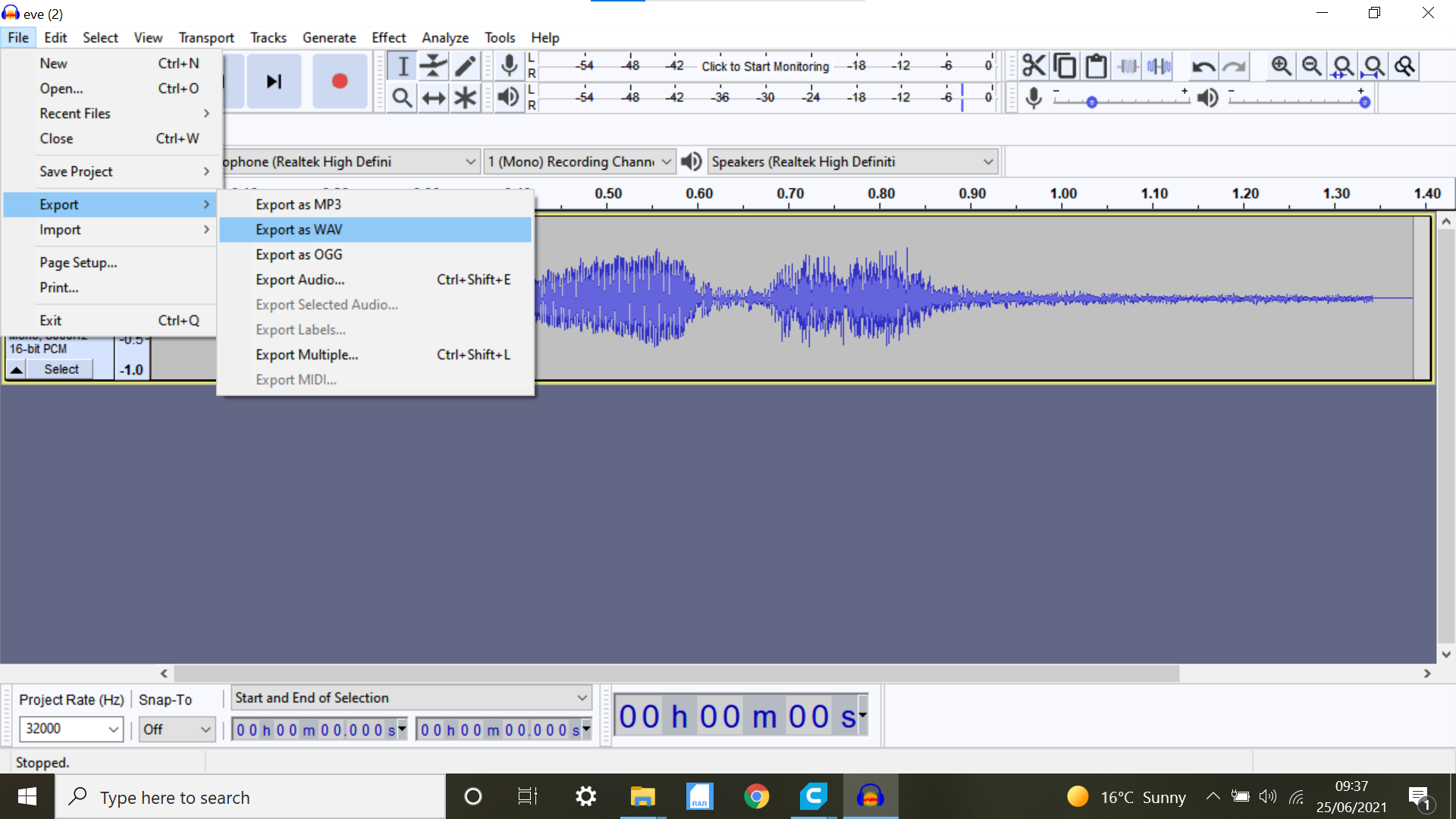Click New in the File menu
Image resolution: width=1456 pixels, height=819 pixels.
point(111,64)
